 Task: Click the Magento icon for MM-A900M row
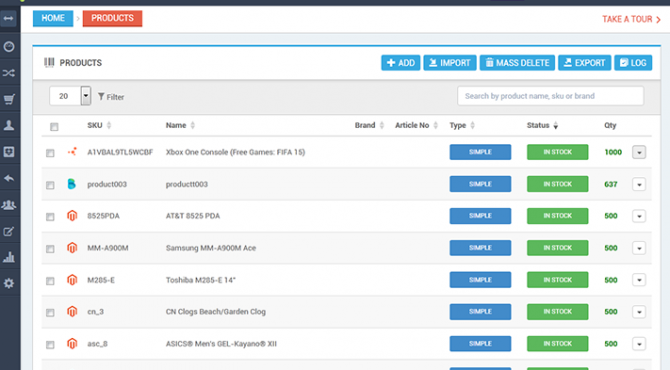tap(72, 248)
